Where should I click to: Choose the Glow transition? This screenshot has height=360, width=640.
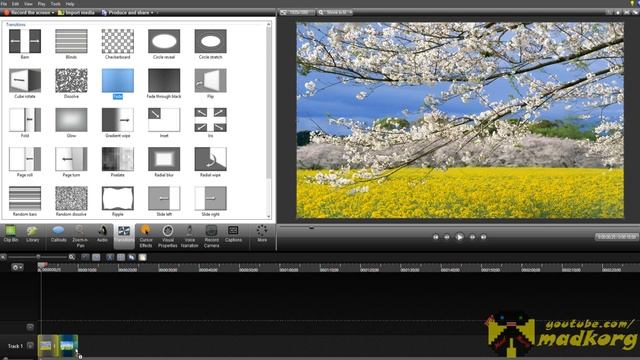(71, 120)
